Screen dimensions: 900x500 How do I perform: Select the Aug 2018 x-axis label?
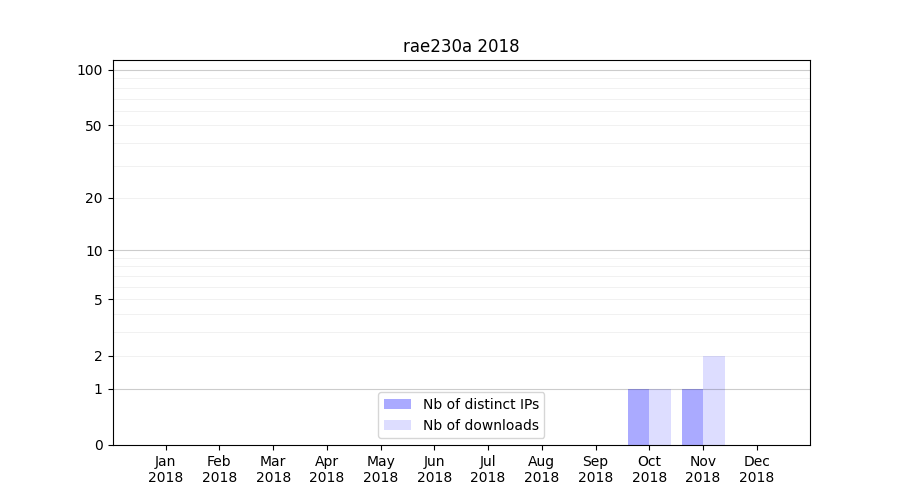pos(541,469)
